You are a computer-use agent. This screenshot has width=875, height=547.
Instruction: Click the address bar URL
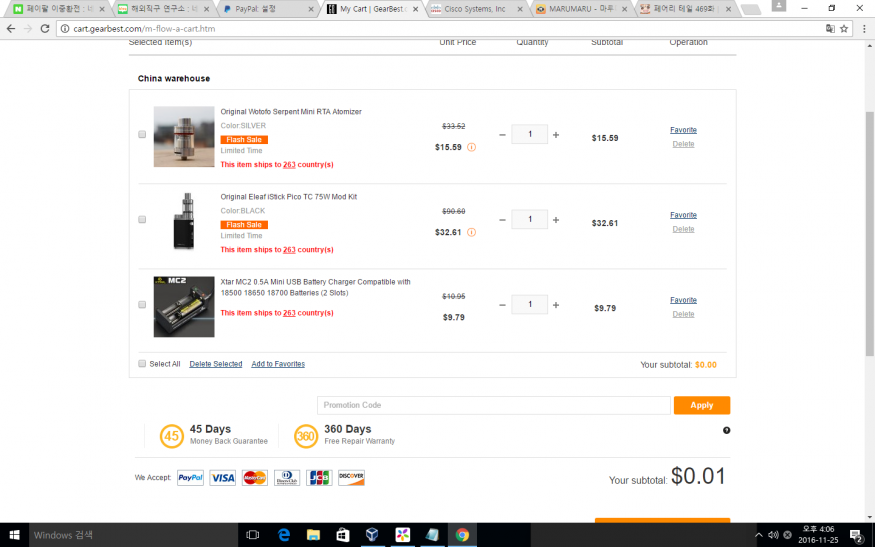(x=144, y=28)
